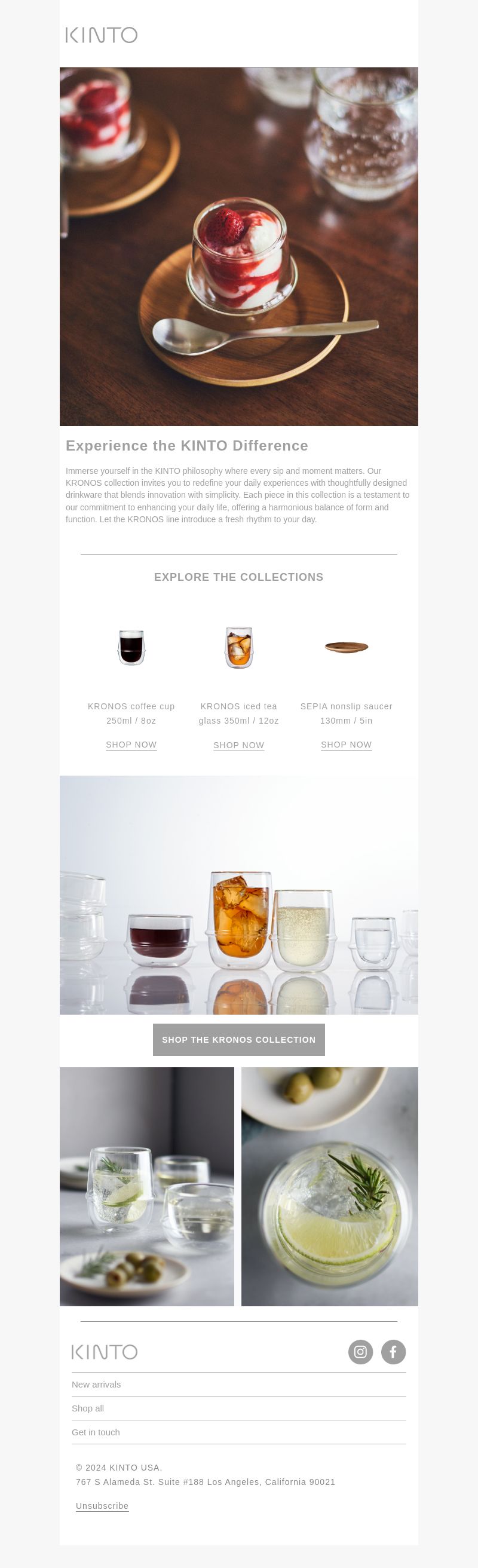The width and height of the screenshot is (478, 1568).
Task: Click Shop the KRONOS Collection button
Action: click(238, 1040)
